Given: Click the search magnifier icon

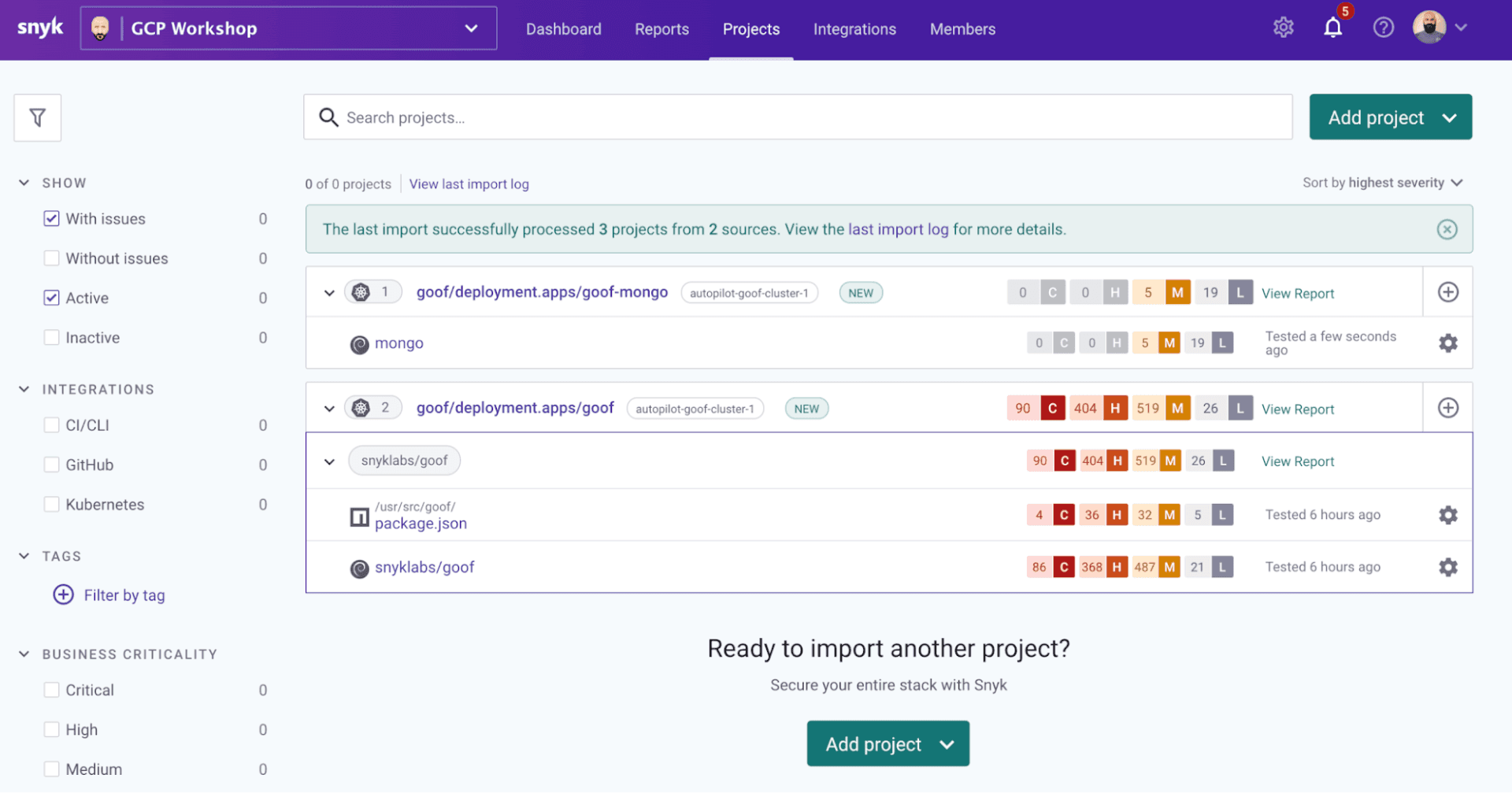Looking at the screenshot, I should [328, 117].
